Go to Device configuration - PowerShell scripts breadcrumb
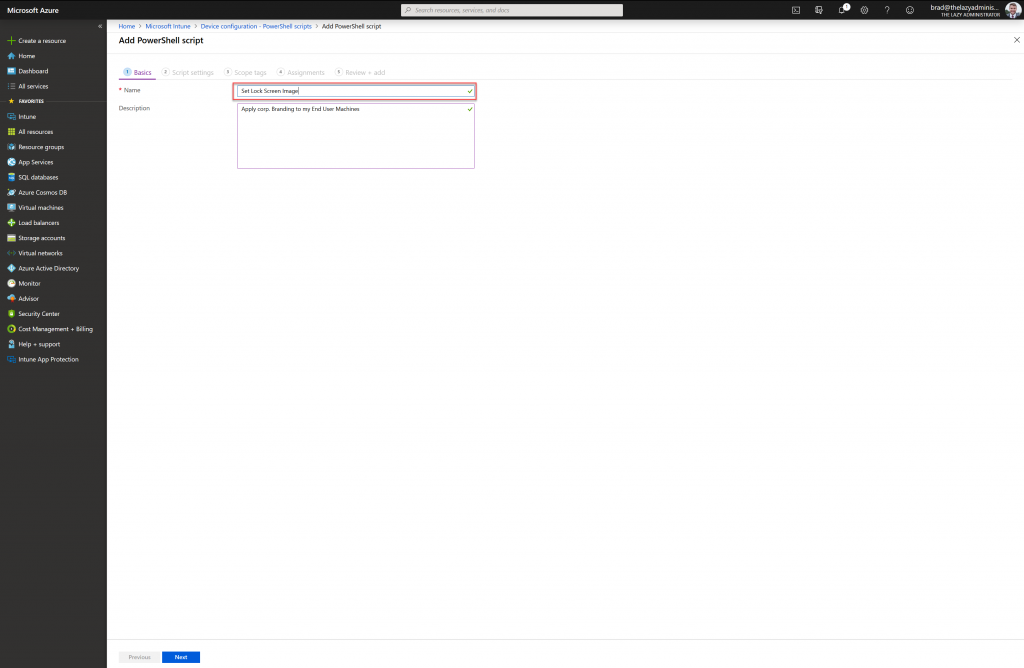Screen dimensions: 1024x668 pyautogui.click(x=256, y=27)
